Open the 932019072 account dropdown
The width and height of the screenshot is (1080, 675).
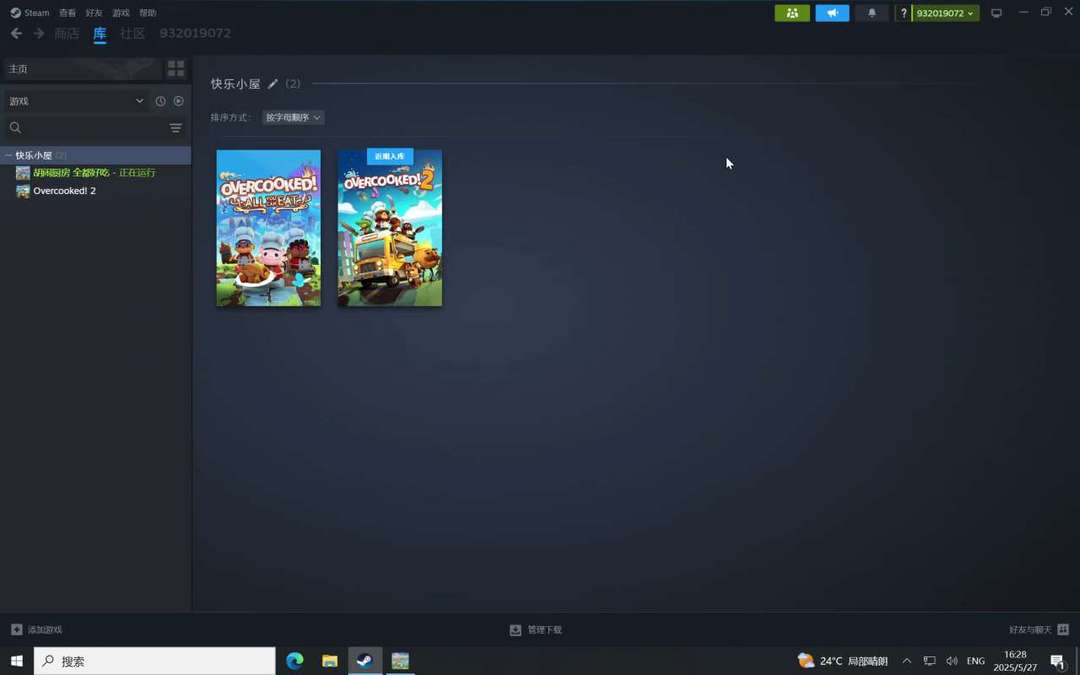pos(945,13)
